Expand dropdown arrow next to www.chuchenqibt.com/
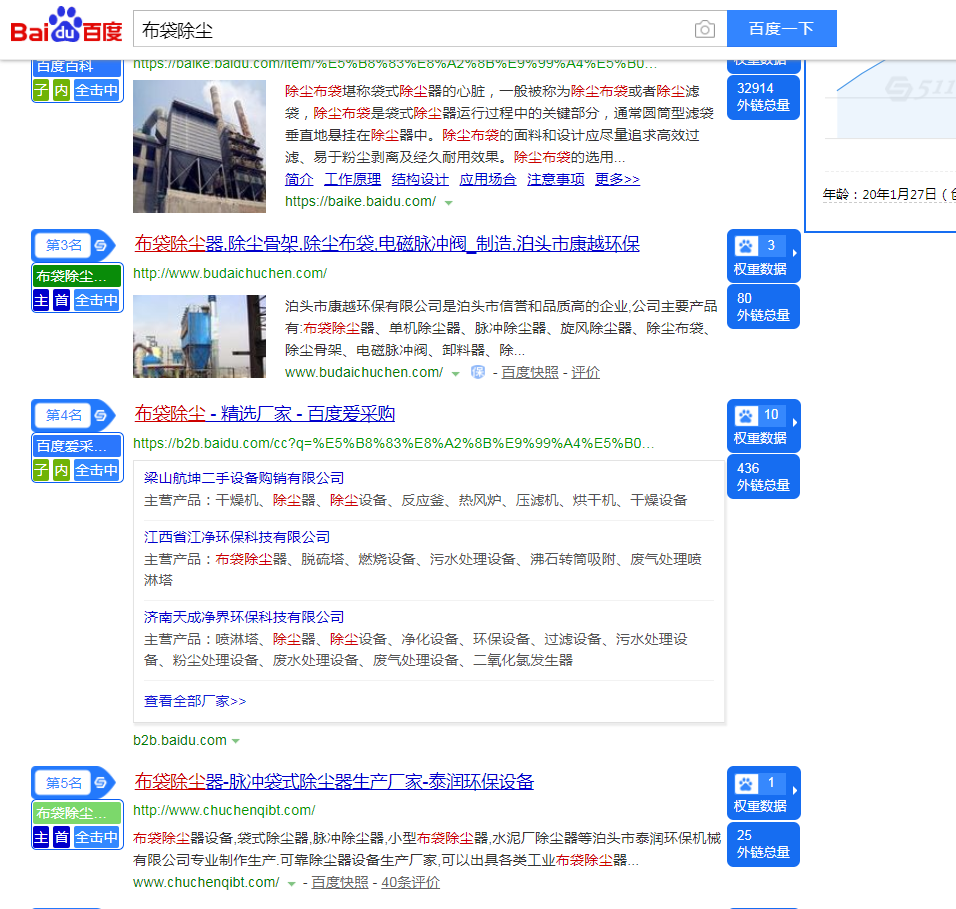956x909 pixels. 291,883
